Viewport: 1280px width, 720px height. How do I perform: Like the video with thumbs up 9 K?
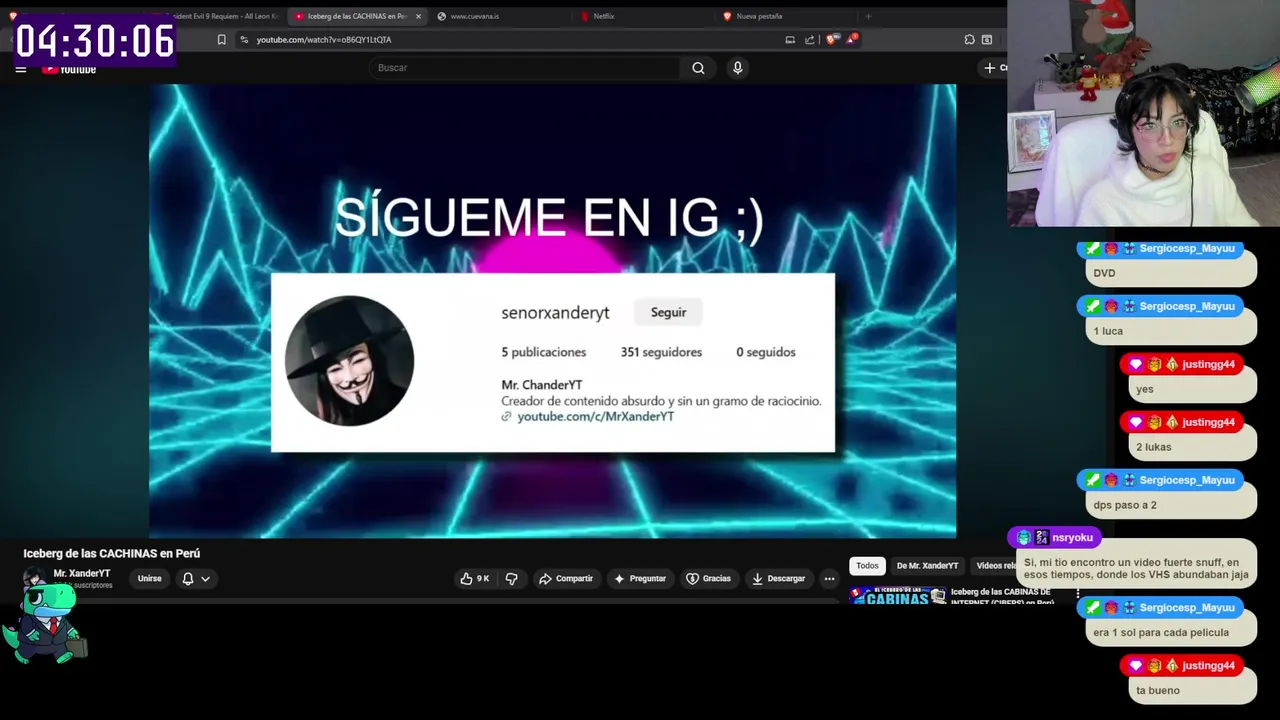475,579
